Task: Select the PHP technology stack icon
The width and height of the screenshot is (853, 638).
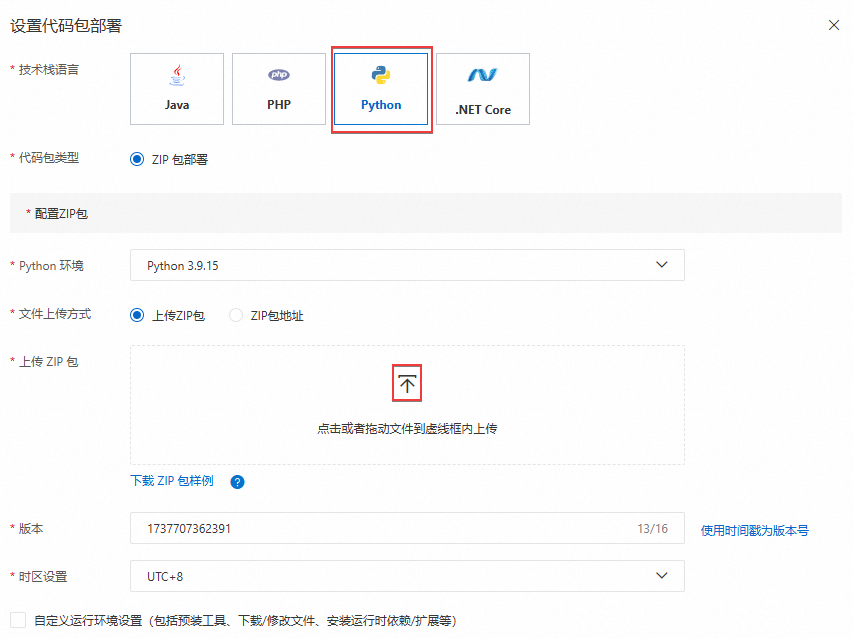Action: (x=278, y=89)
